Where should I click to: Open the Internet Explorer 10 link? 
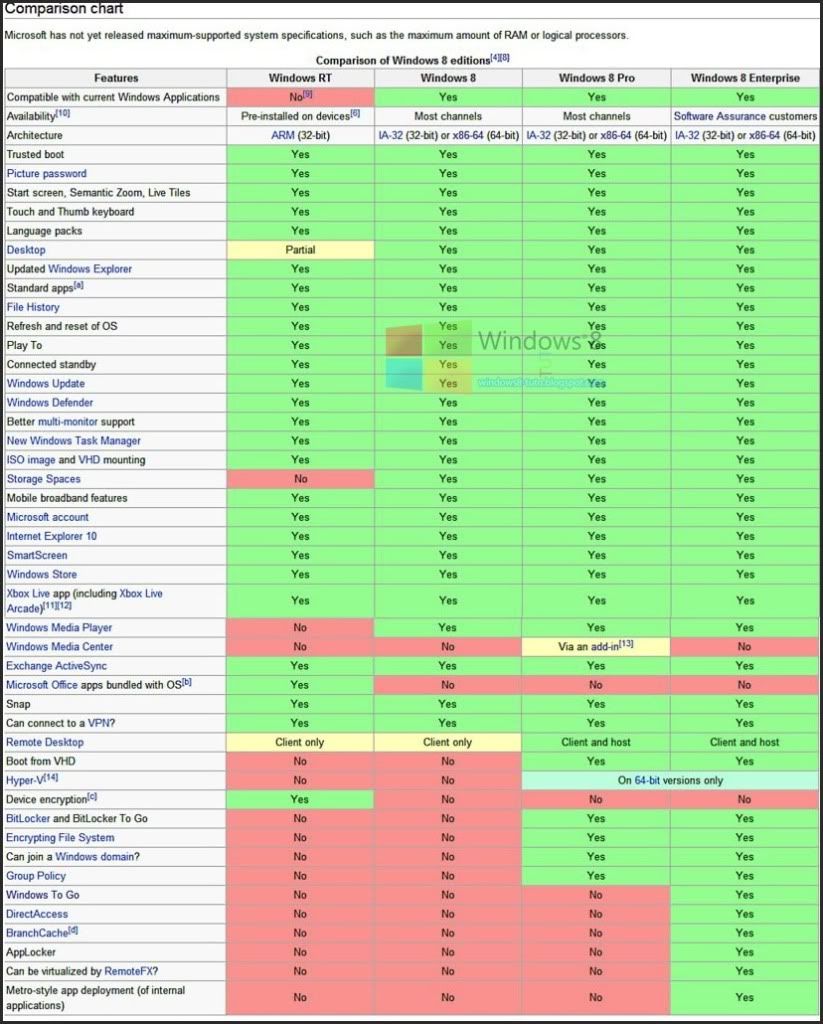pos(51,537)
